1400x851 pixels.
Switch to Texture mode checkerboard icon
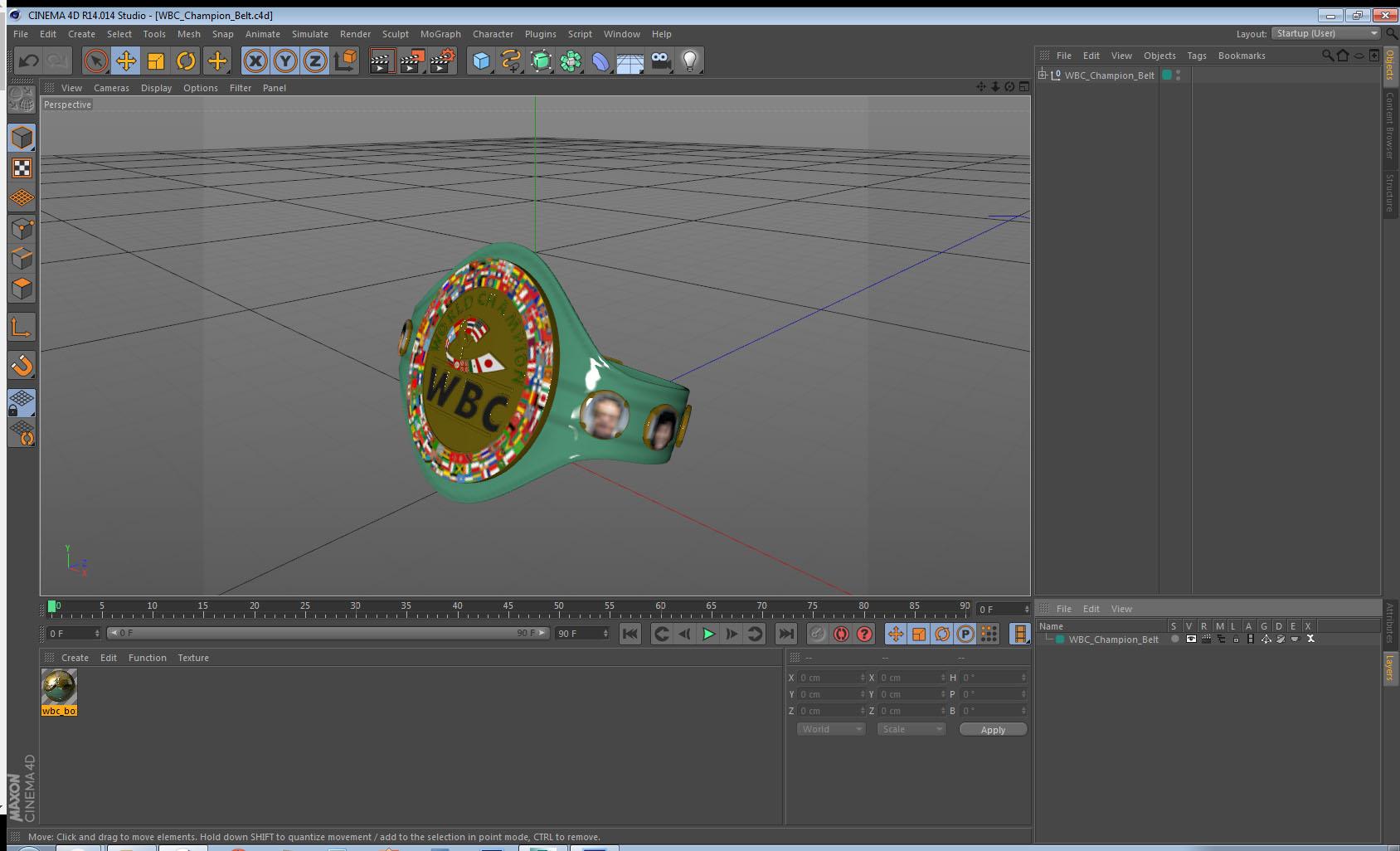(x=22, y=168)
